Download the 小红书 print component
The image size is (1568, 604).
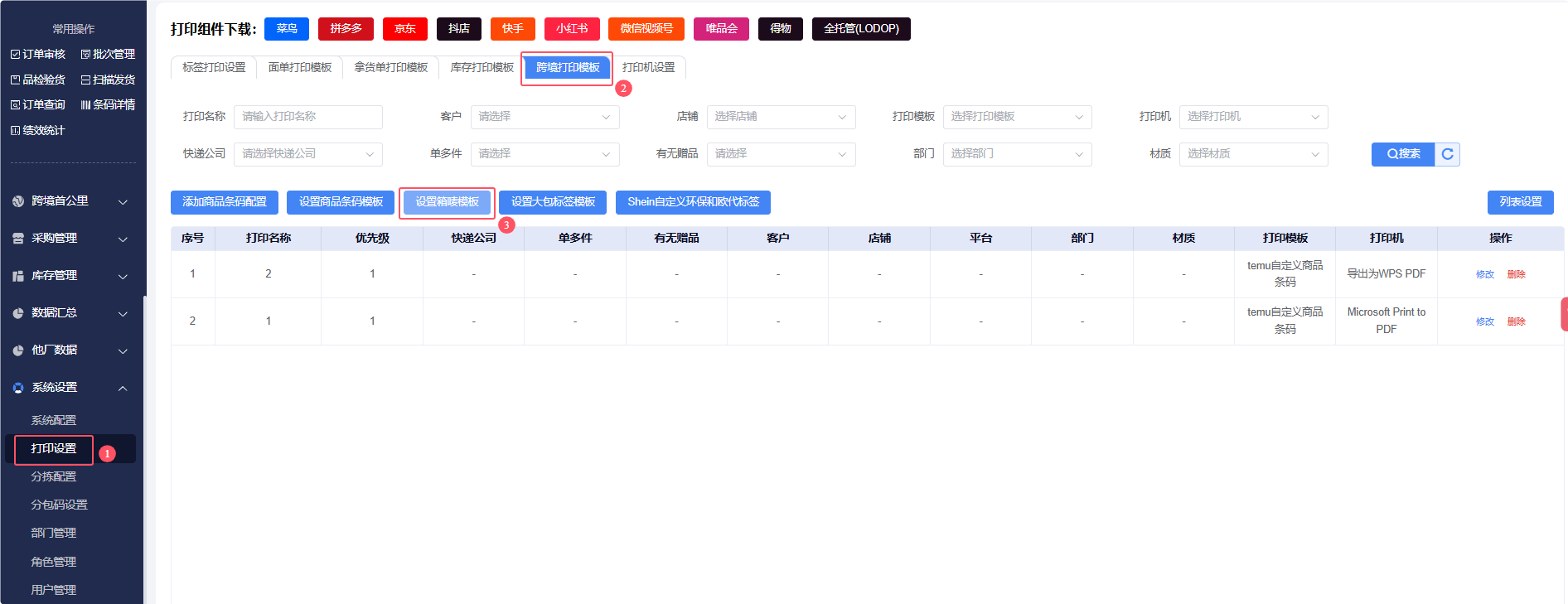[572, 29]
